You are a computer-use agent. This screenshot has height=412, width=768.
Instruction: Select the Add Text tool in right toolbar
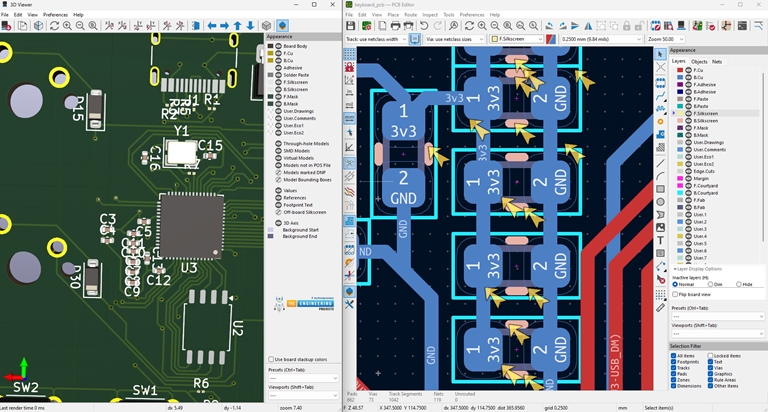661,240
